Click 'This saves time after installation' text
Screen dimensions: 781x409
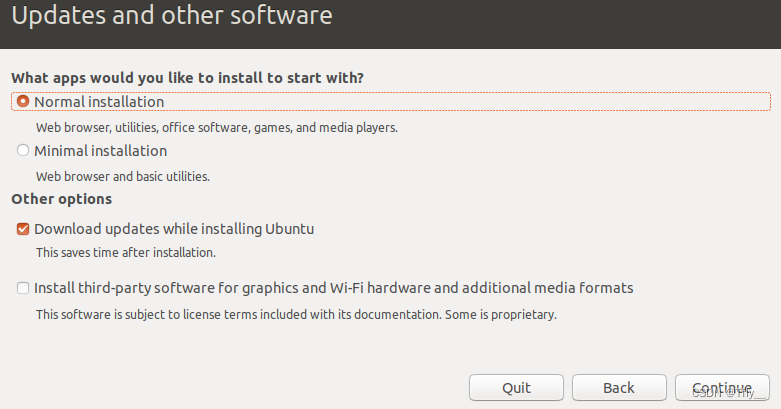126,253
